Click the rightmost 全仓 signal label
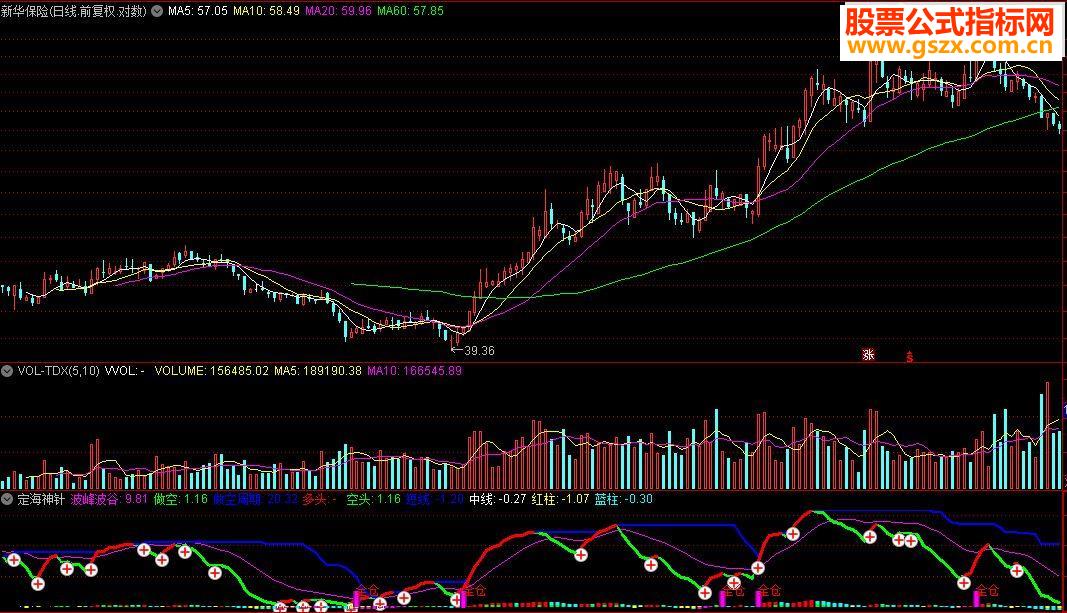Image resolution: width=1067 pixels, height=613 pixels. click(x=987, y=591)
